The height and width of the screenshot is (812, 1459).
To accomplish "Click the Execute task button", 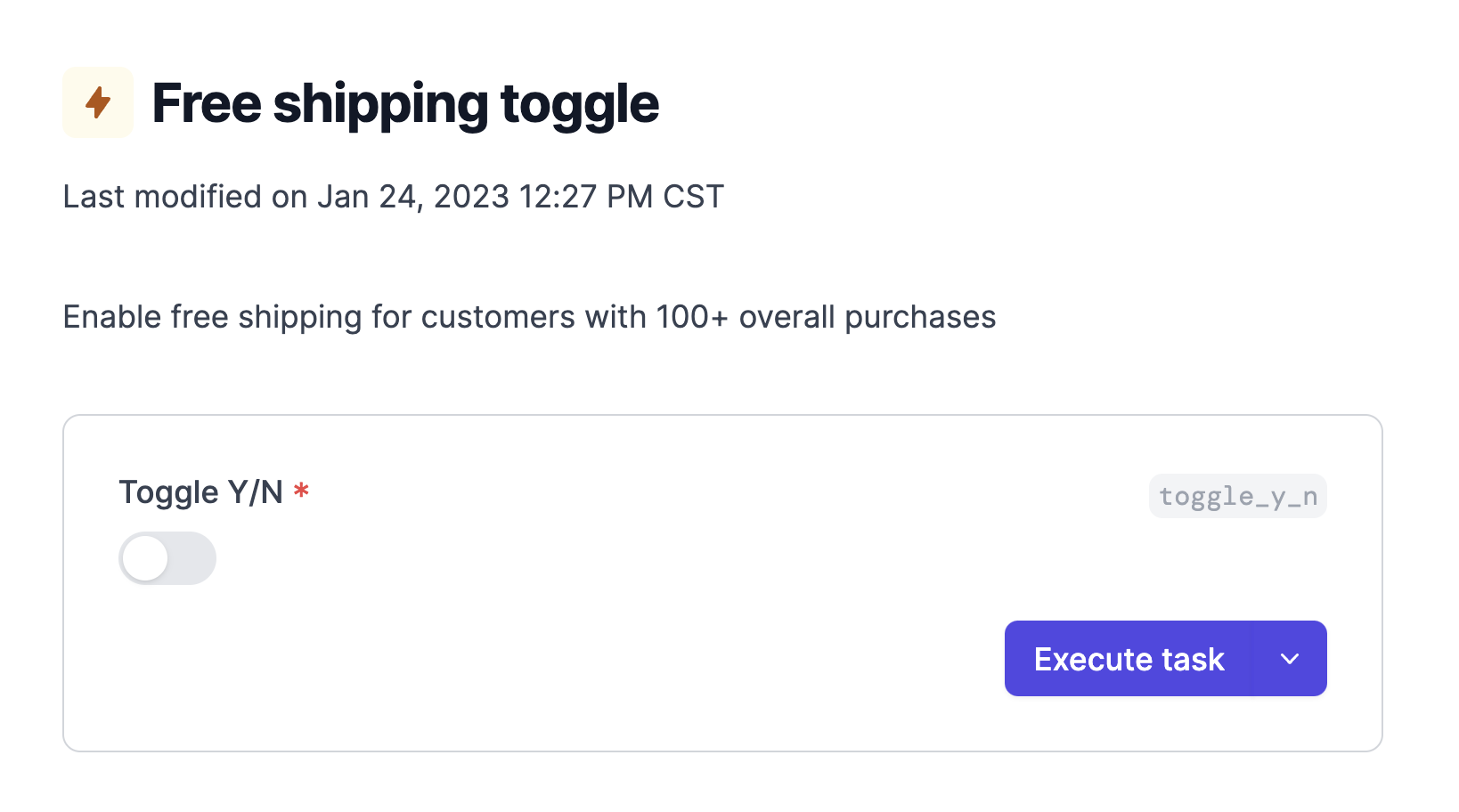I will point(1129,659).
